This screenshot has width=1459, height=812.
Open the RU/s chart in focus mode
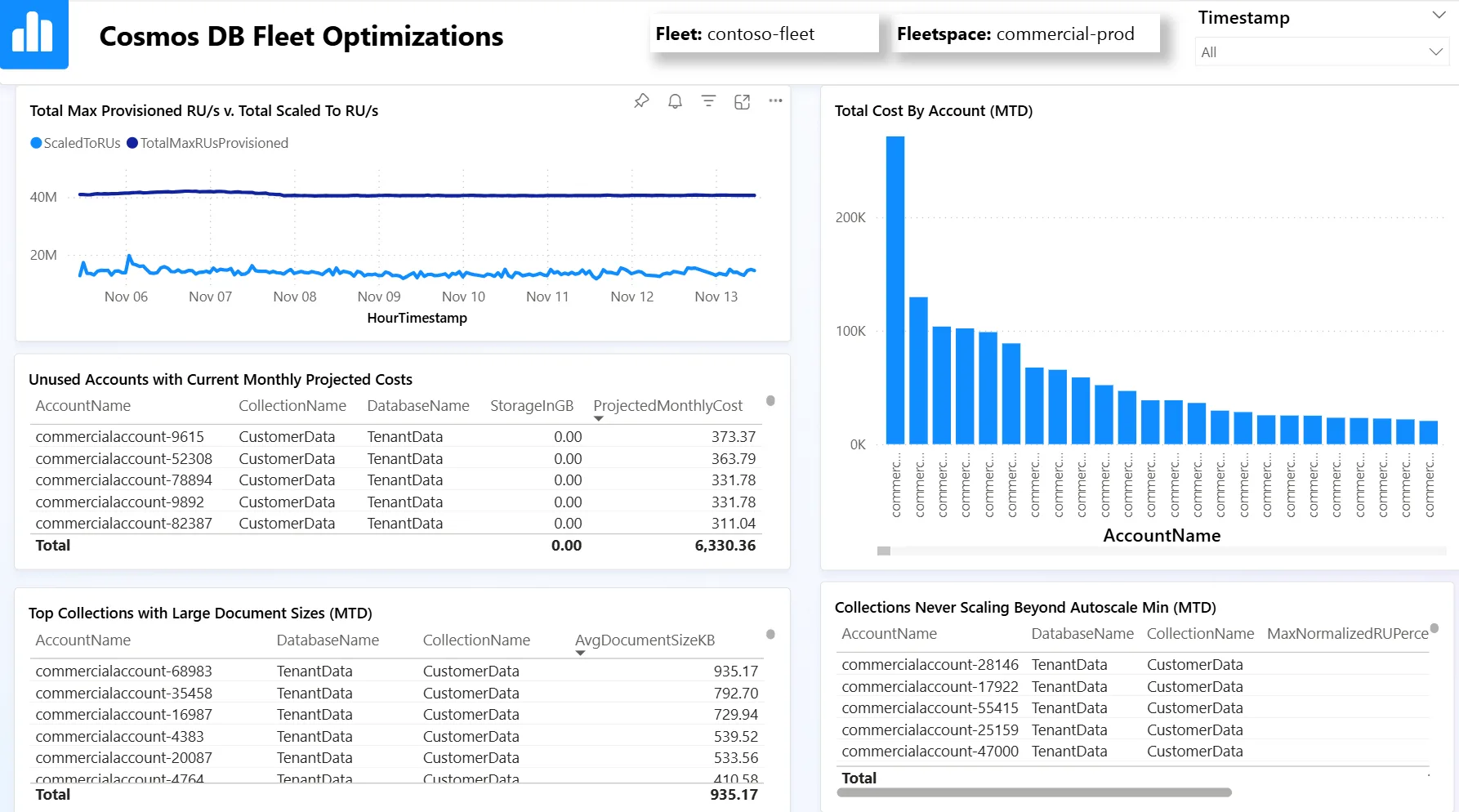click(x=742, y=101)
